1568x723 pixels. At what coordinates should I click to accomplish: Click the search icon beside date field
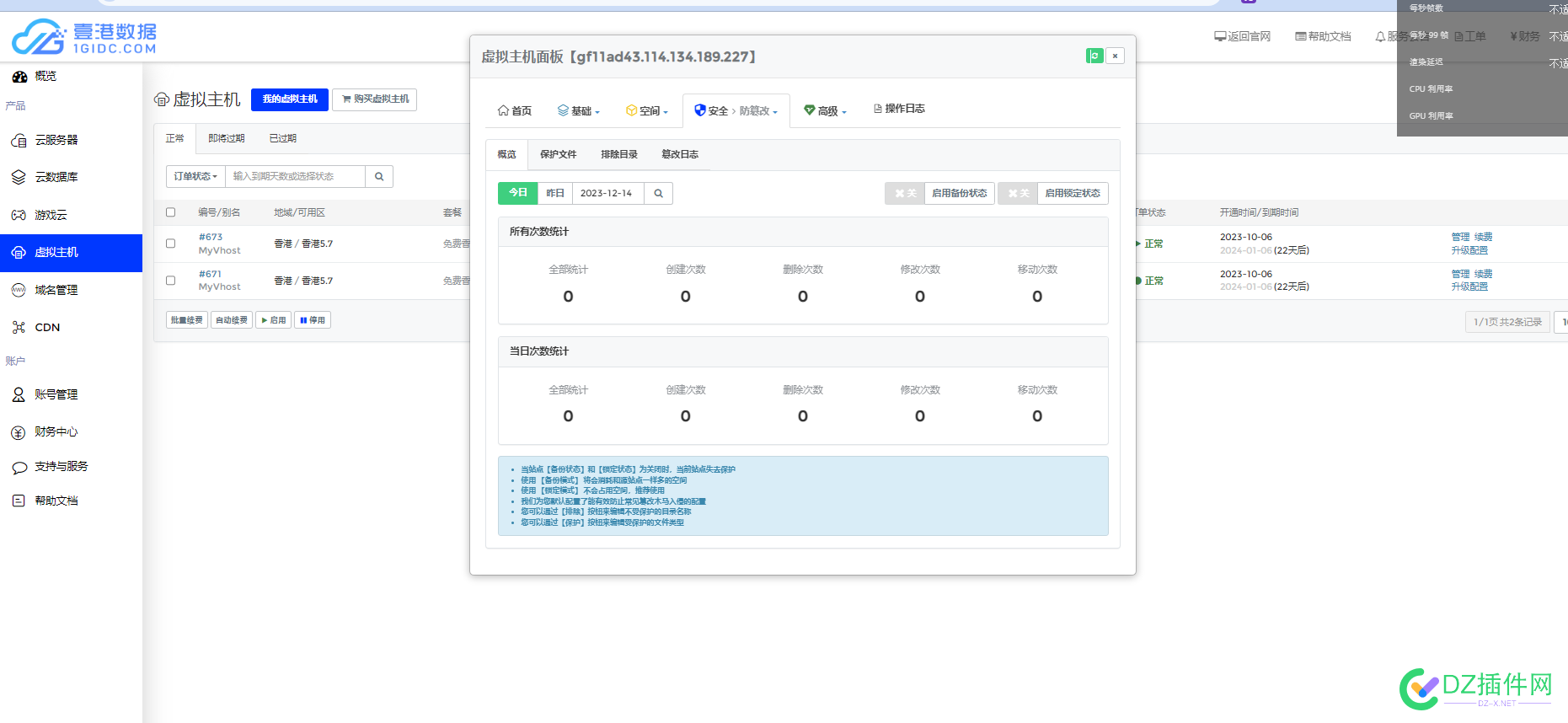(x=658, y=193)
